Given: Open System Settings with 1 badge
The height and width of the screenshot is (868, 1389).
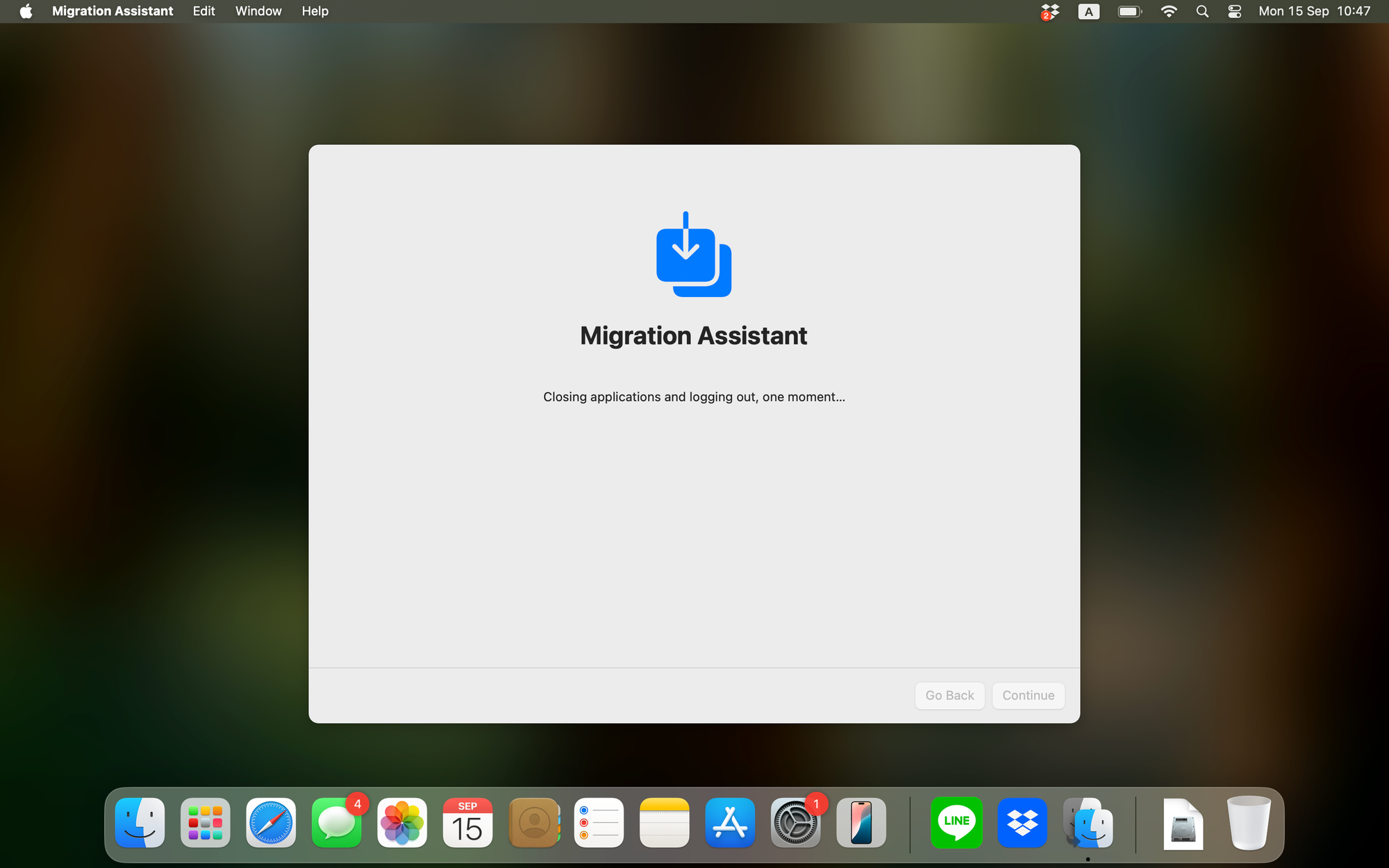Looking at the screenshot, I should (796, 823).
